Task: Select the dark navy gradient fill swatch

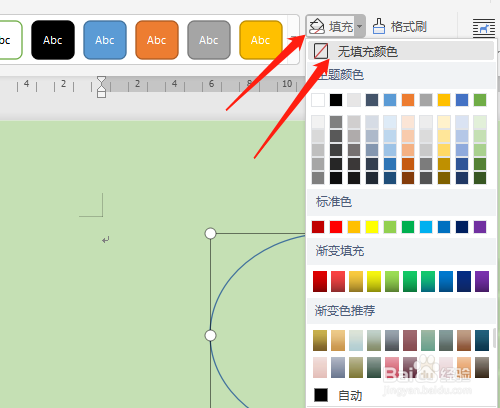Action: (x=464, y=281)
